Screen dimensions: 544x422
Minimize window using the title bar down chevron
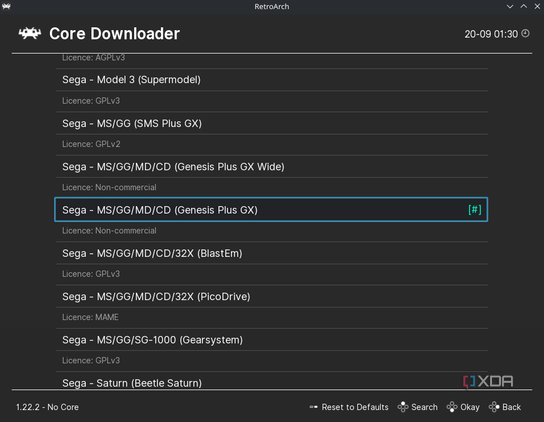[x=510, y=6]
